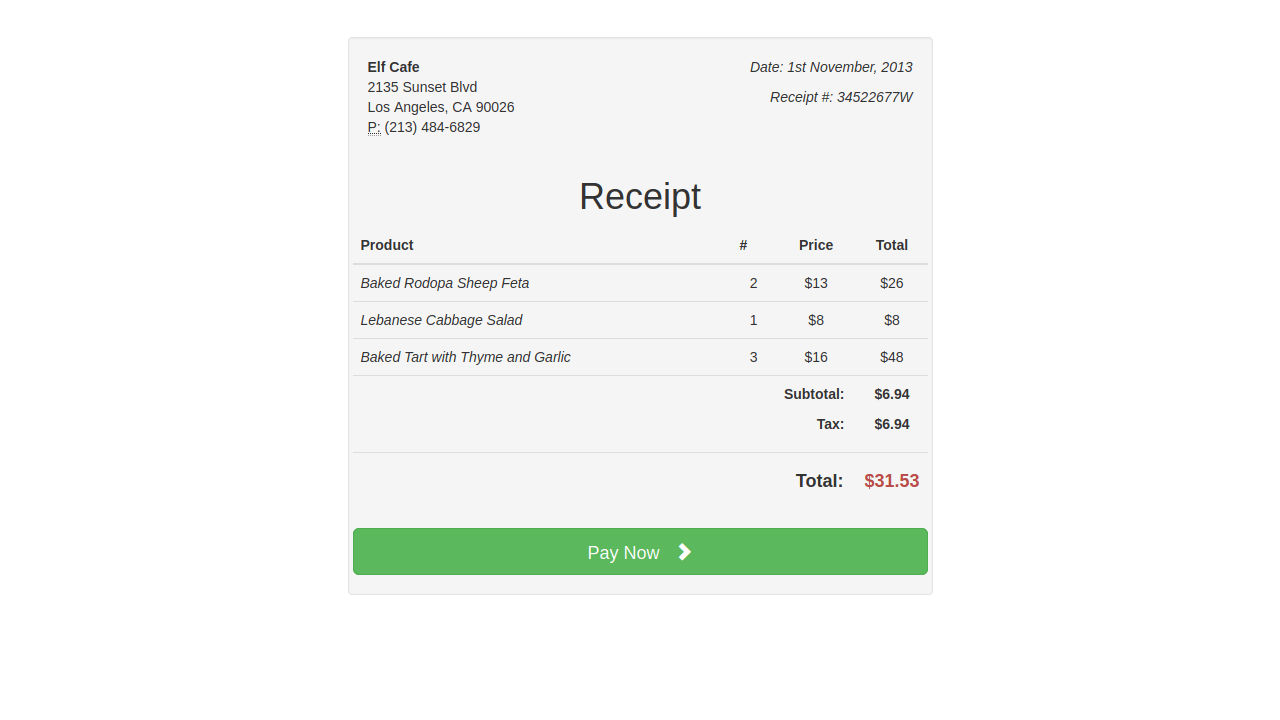Click the # quantity column header
The height and width of the screenshot is (720, 1280).
(743, 245)
